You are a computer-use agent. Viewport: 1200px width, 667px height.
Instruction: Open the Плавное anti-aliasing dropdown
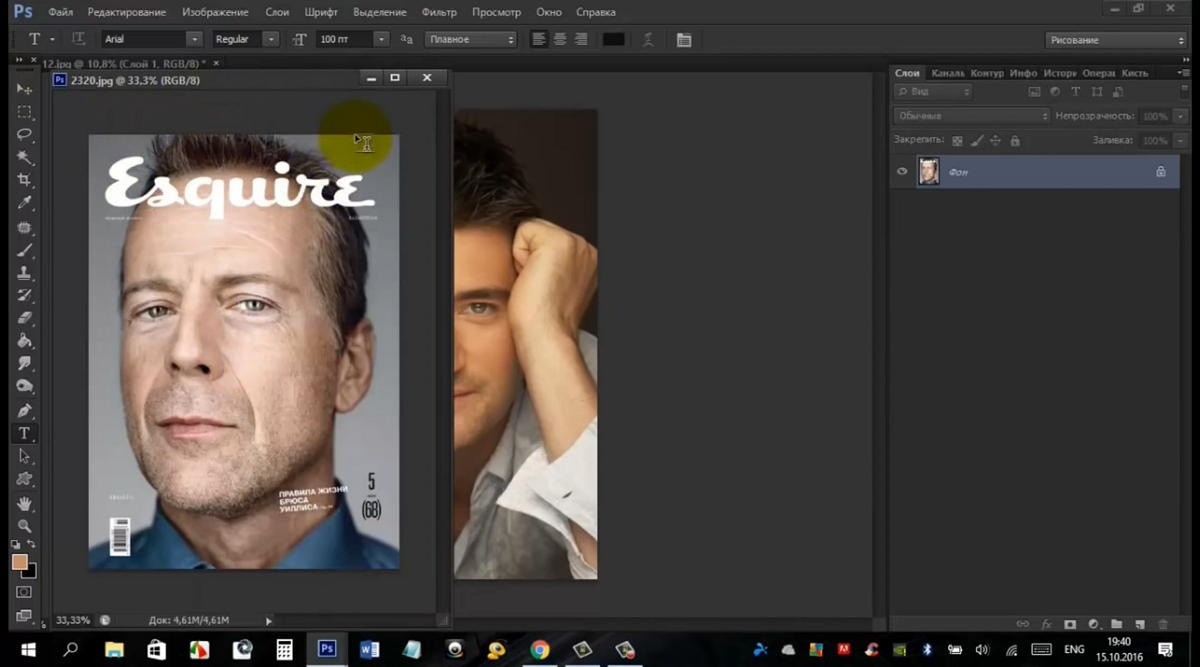[x=471, y=39]
